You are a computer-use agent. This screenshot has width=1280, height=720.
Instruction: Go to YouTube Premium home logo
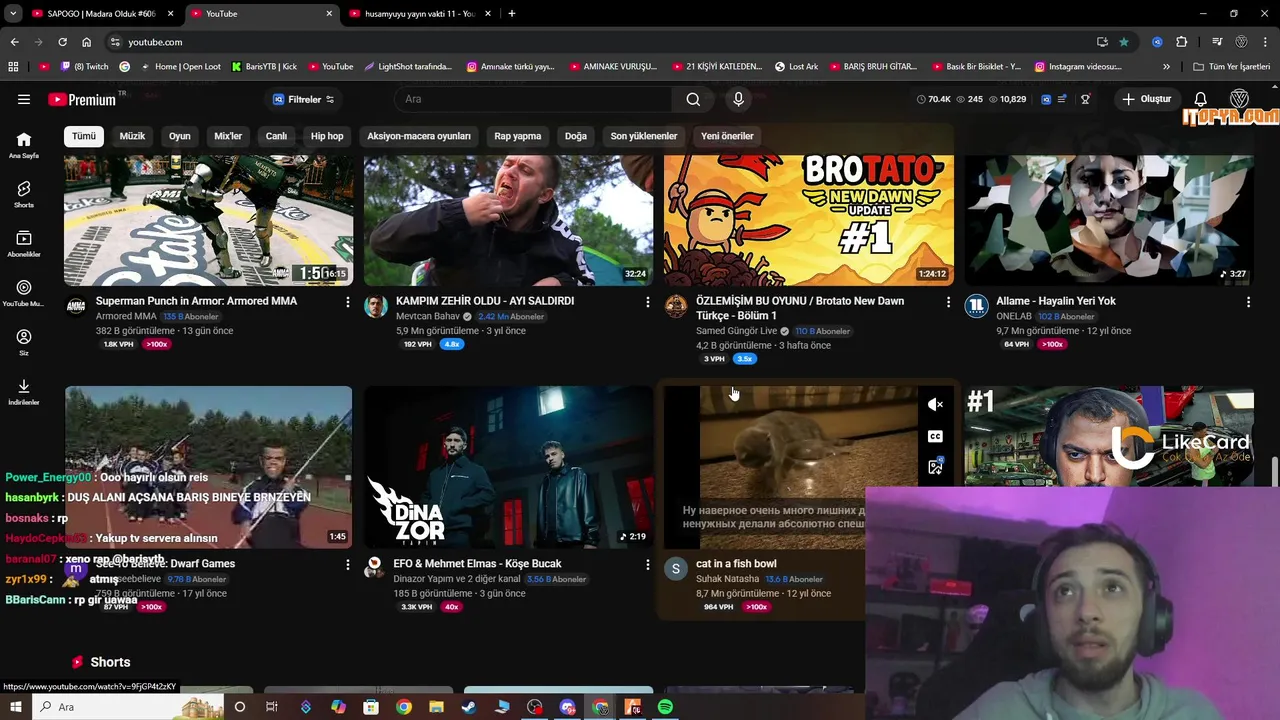click(82, 99)
